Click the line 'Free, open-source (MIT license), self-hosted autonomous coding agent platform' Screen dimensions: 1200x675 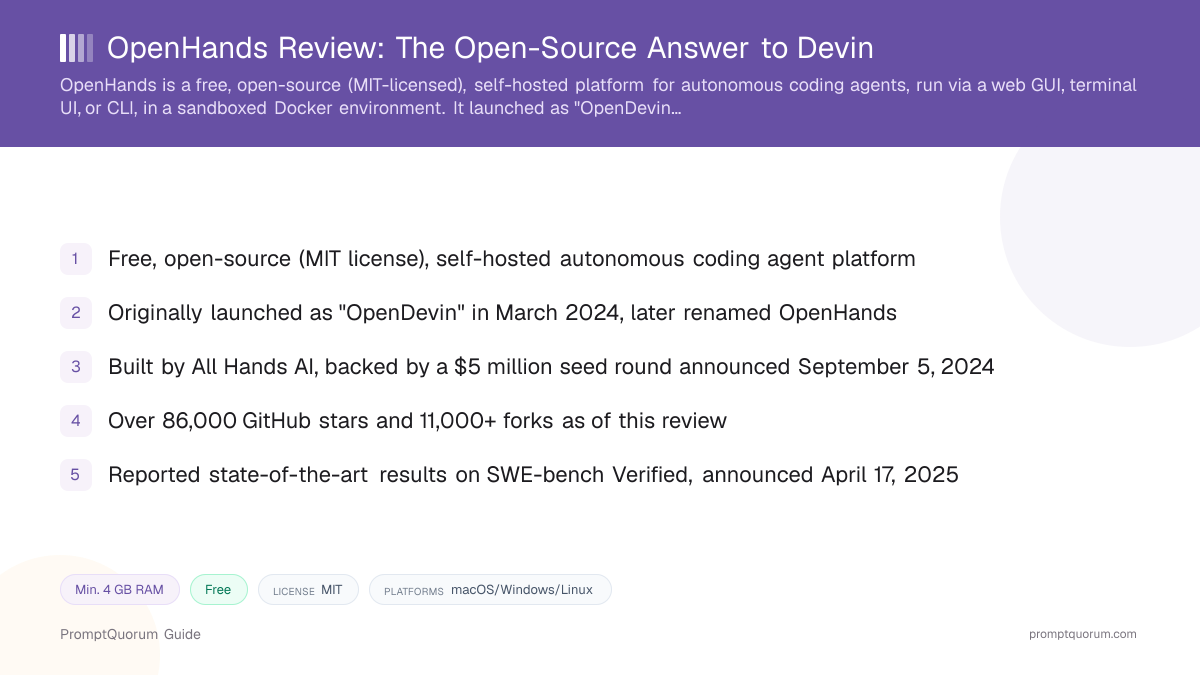[x=512, y=259]
